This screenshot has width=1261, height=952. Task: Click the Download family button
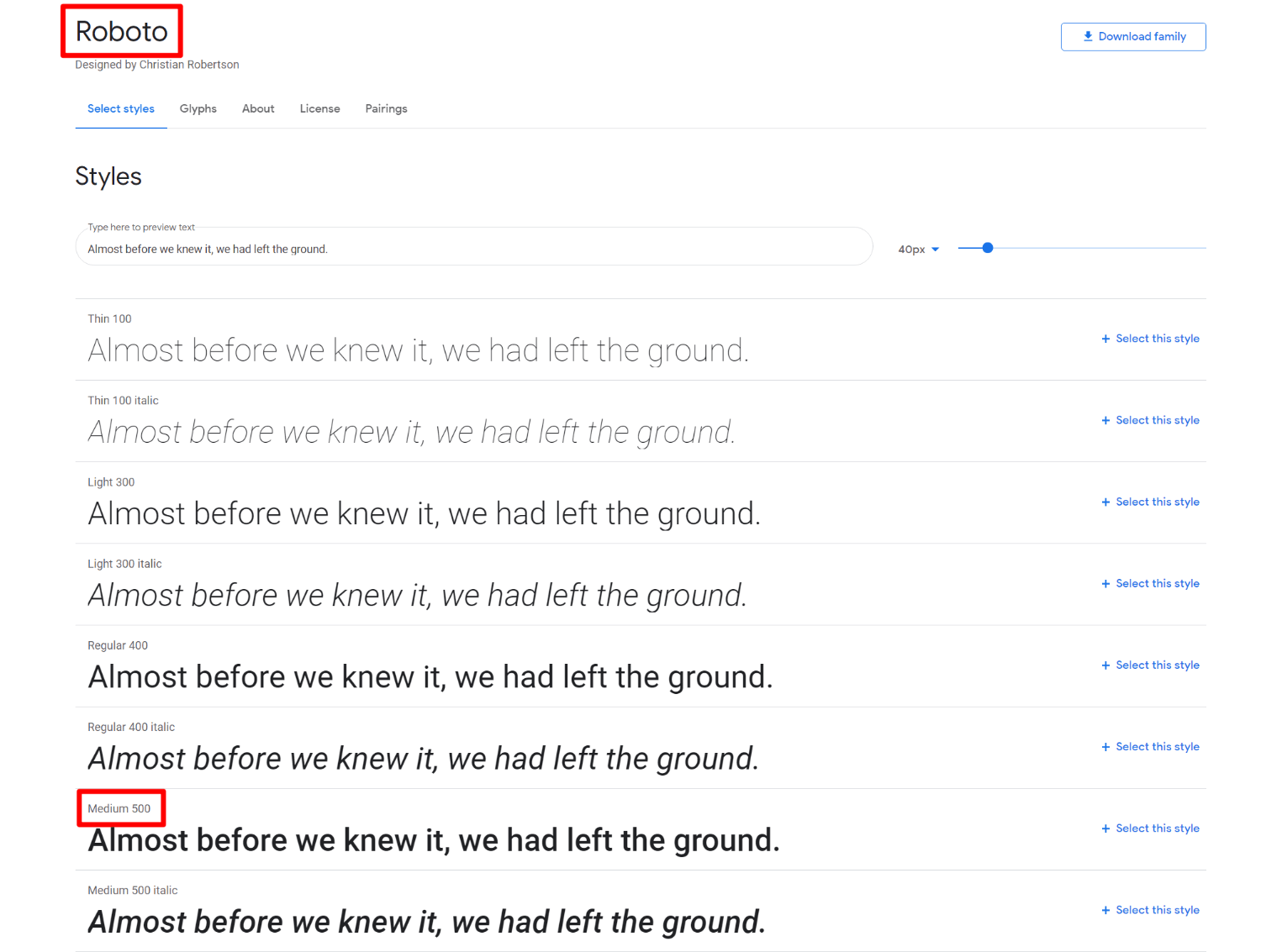pyautogui.click(x=1133, y=36)
